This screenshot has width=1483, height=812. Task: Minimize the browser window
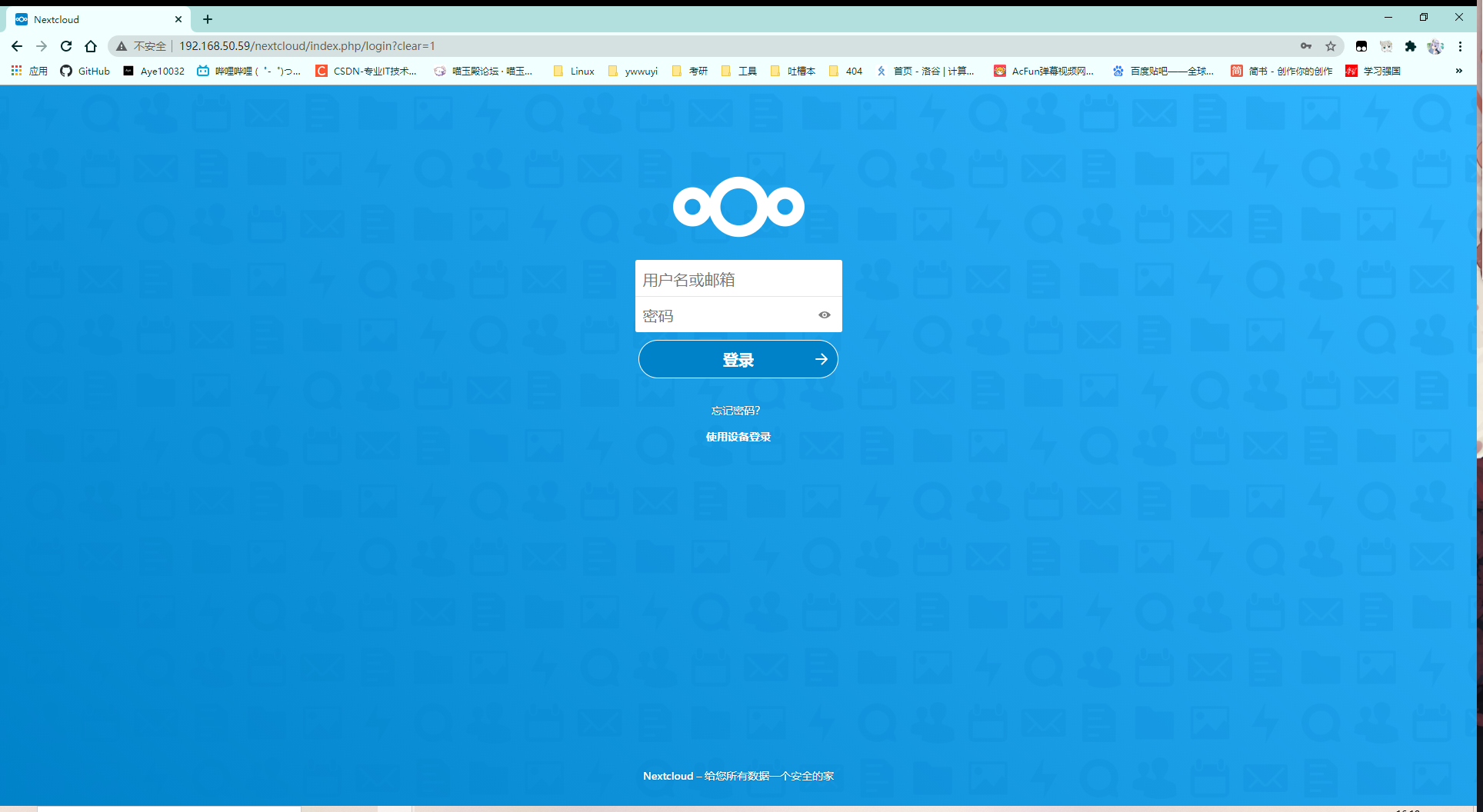(x=1388, y=17)
